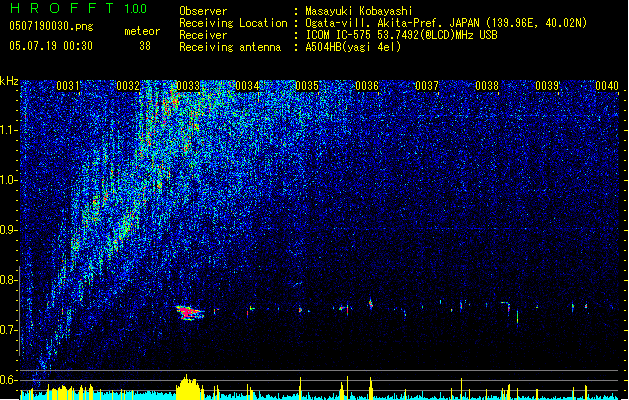This screenshot has height=400, width=629.
Task: Click the 0040 time marker
Action: point(607,86)
